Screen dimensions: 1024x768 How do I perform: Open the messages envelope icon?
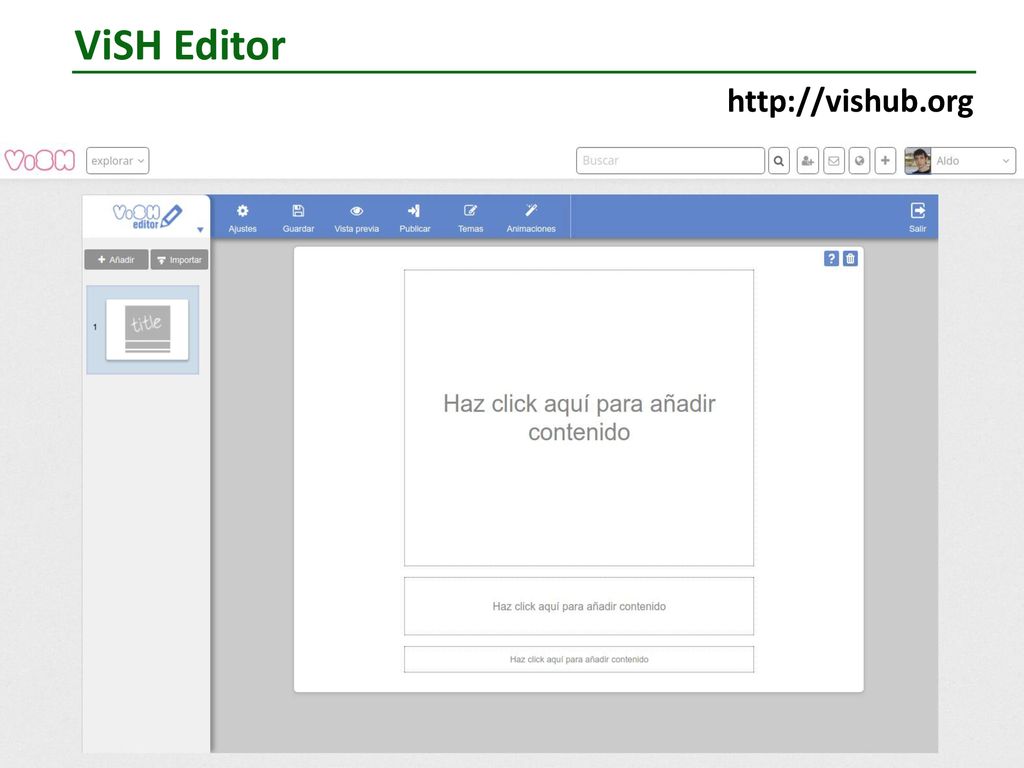click(833, 161)
